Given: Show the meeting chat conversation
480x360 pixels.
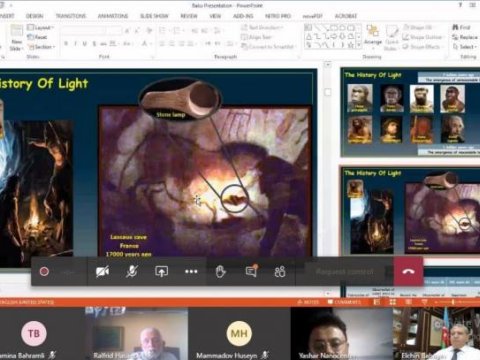Looking at the screenshot, I should click(251, 271).
